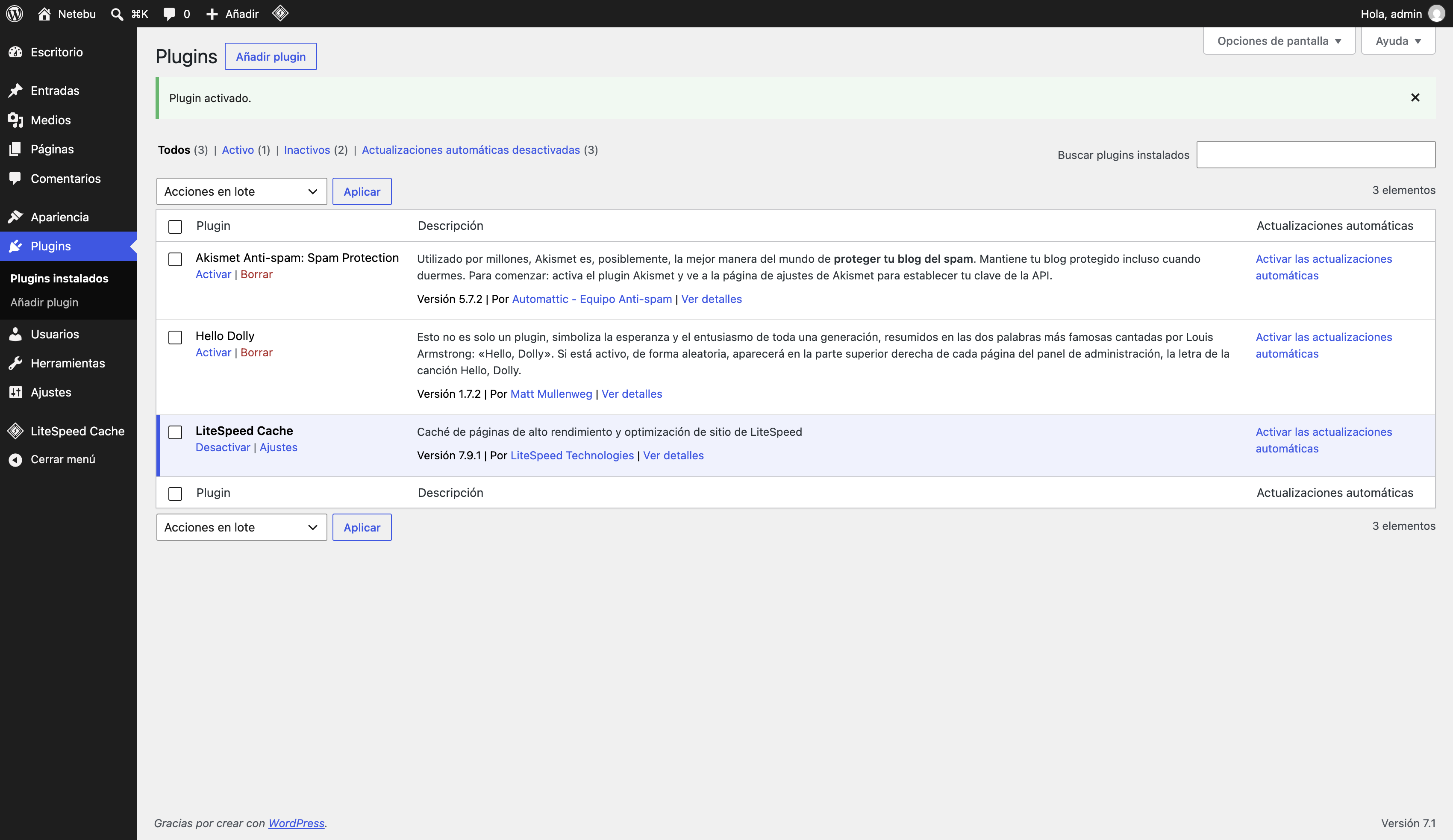Image resolution: width=1453 pixels, height=840 pixels.
Task: Open top Acciones en lote dropdown
Action: (x=241, y=191)
